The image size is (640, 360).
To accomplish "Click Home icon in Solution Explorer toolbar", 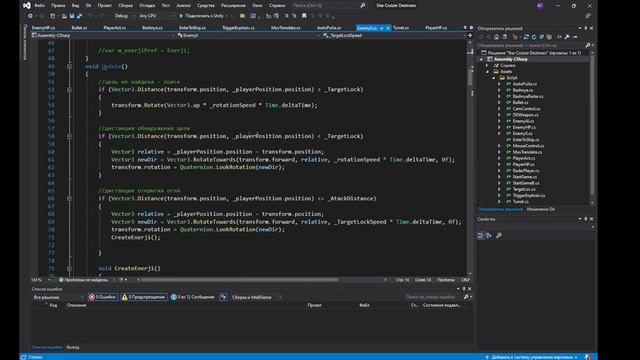I will [496, 37].
